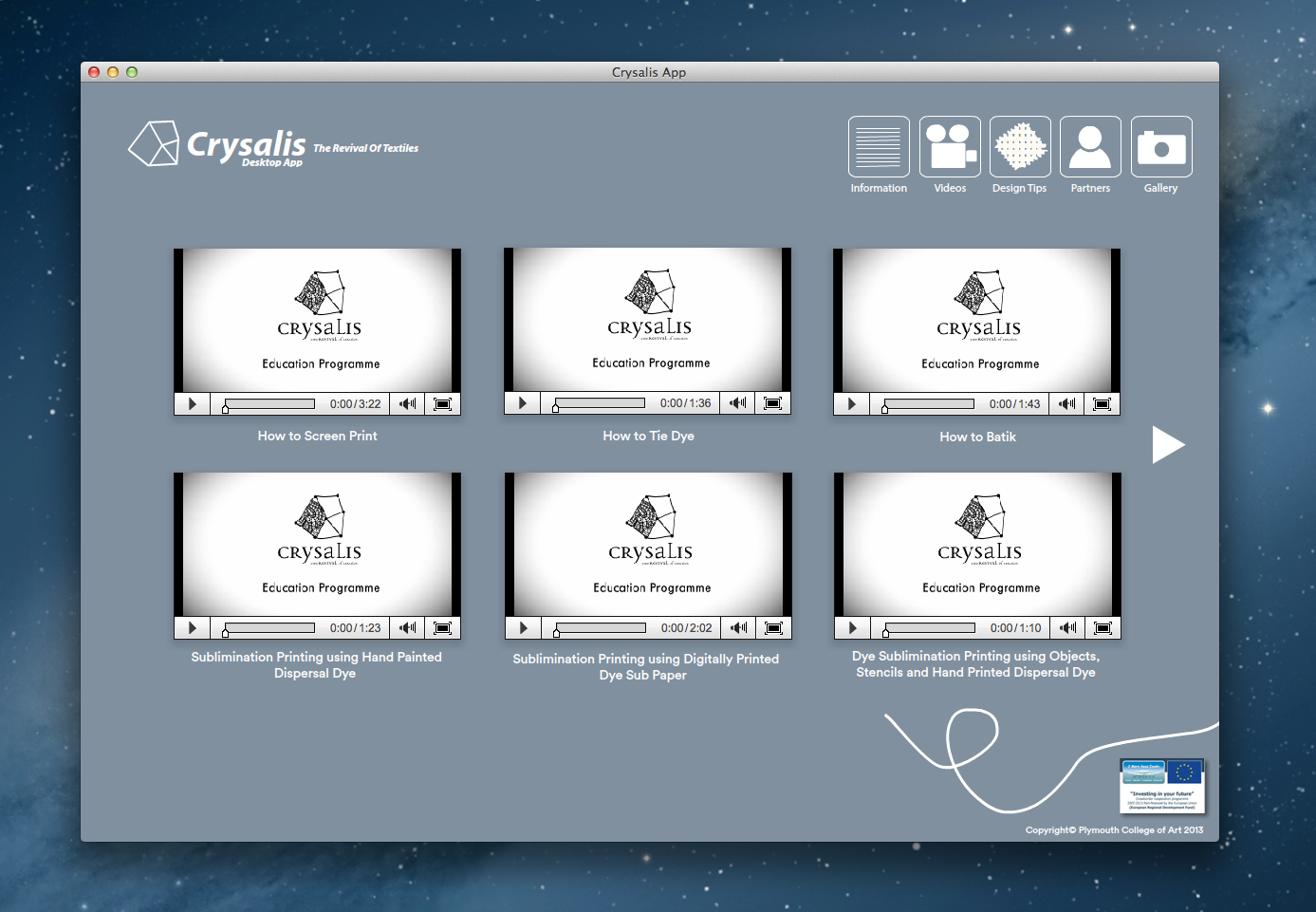Screen dimensions: 1316x912
Task: Fullscreen the Digitally Printed Dye Sub Paper video
Action: tap(773, 628)
